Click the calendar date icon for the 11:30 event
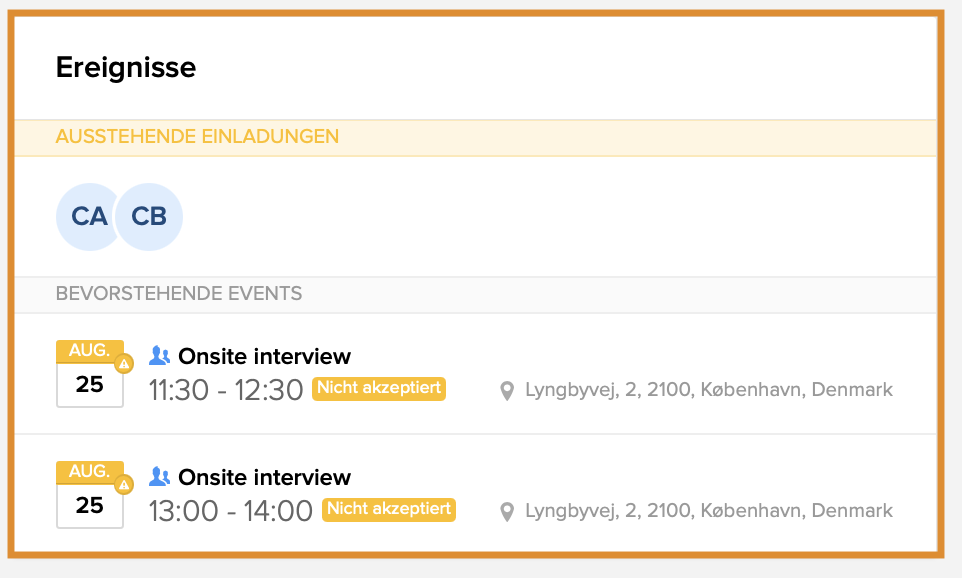The width and height of the screenshot is (962, 578). (89, 374)
